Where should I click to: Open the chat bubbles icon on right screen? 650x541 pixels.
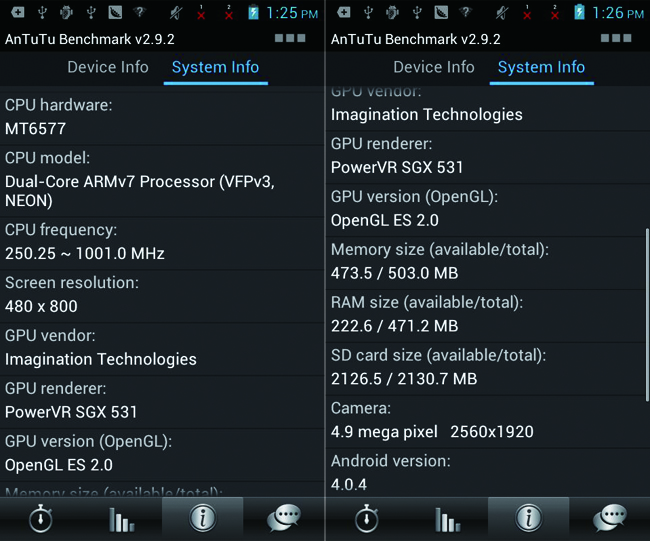coord(609,519)
